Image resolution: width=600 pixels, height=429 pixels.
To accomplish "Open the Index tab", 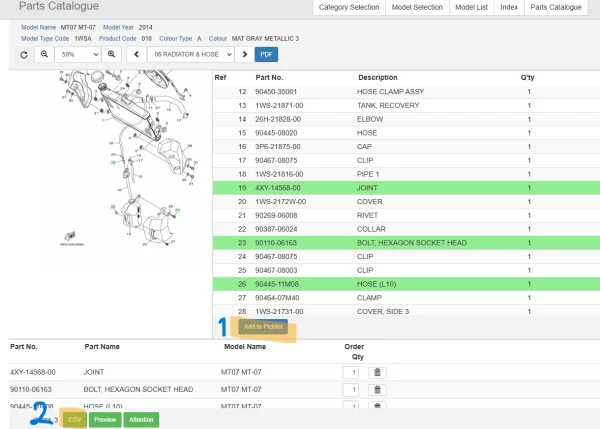I will click(x=509, y=7).
